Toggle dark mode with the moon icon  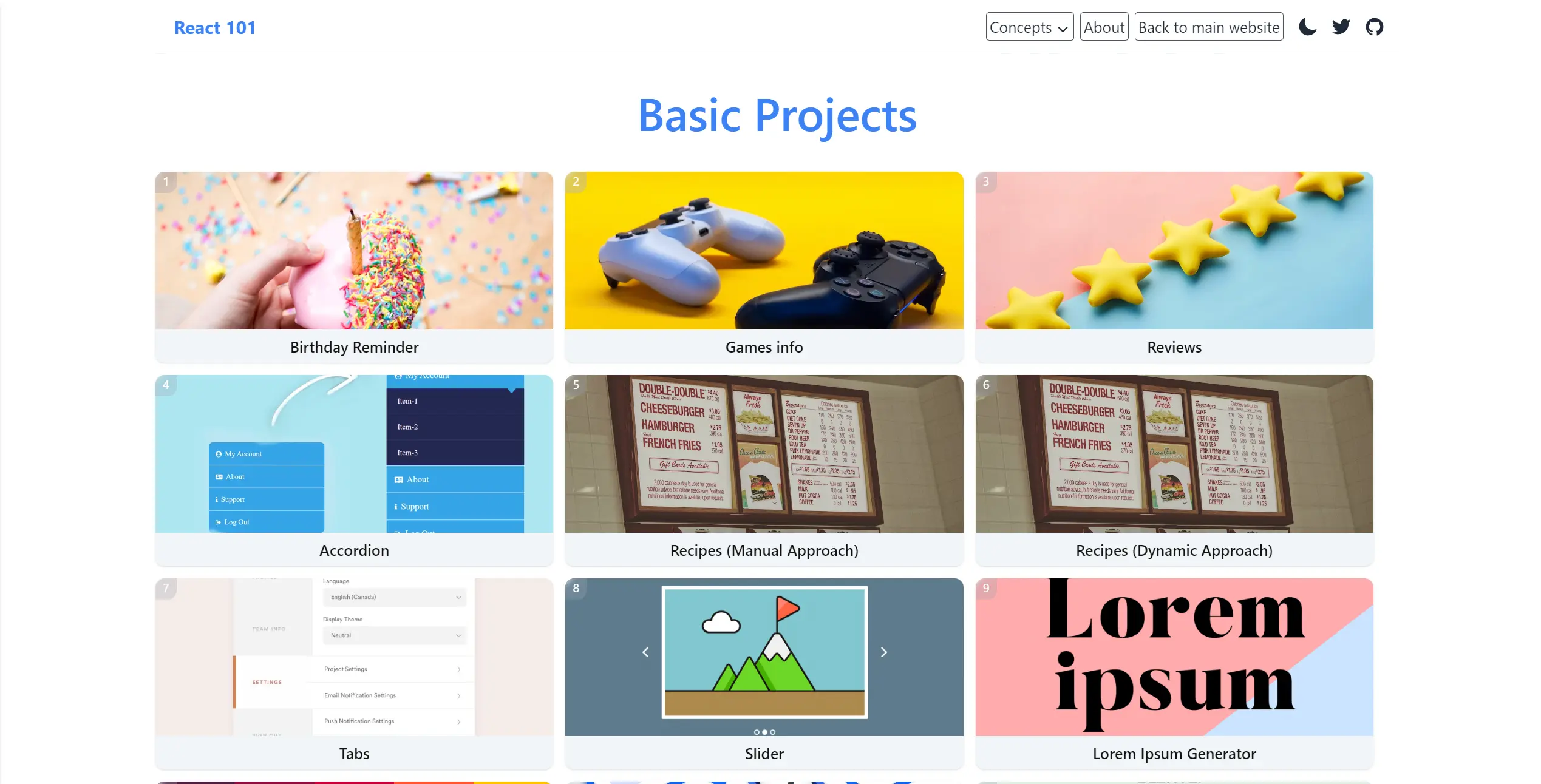1307,27
